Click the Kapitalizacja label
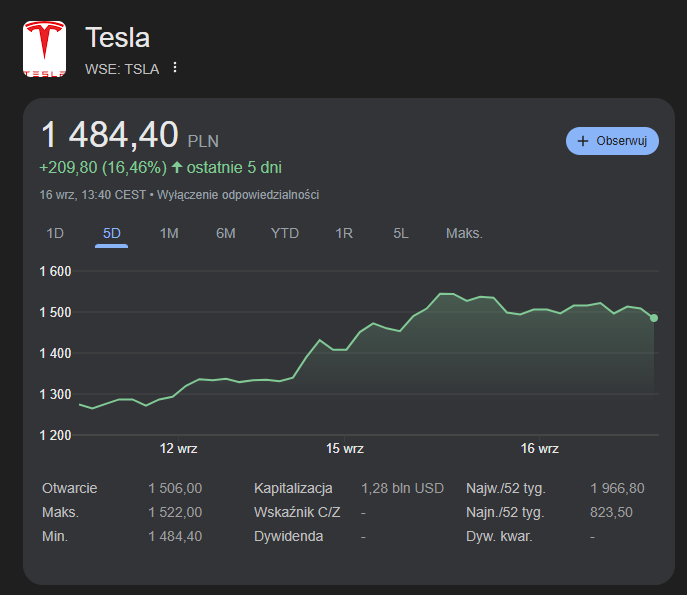This screenshot has height=595, width=687. (x=293, y=488)
